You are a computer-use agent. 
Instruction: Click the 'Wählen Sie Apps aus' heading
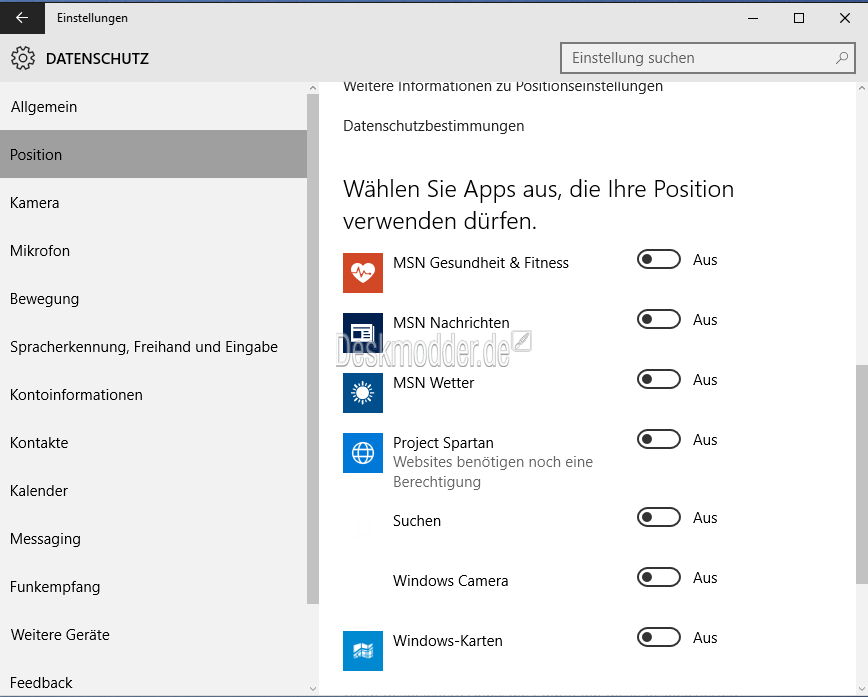coord(538,205)
